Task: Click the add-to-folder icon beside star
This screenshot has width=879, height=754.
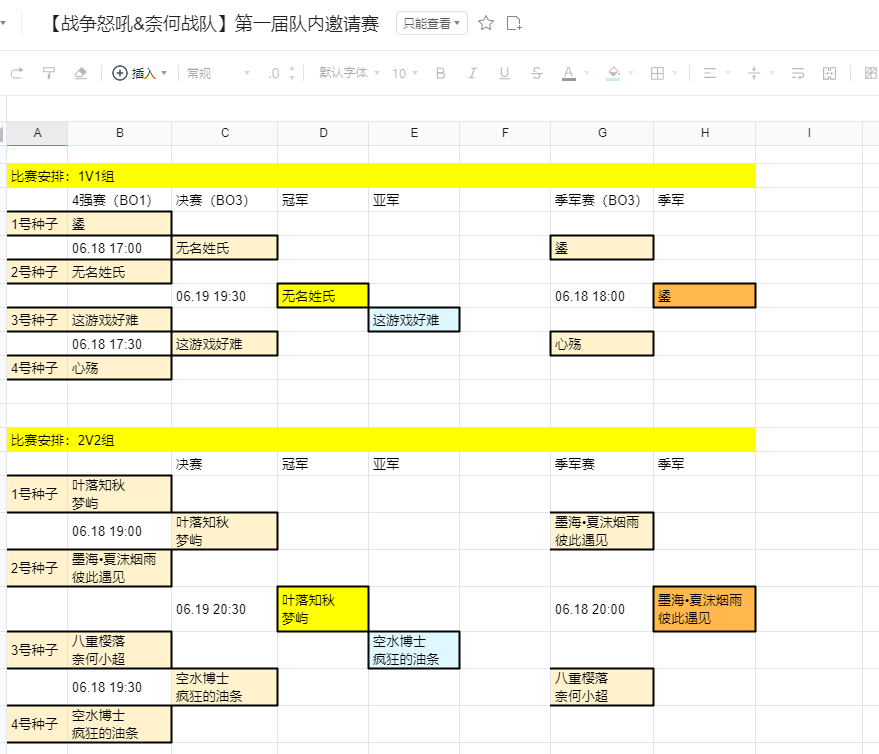Action: click(514, 23)
